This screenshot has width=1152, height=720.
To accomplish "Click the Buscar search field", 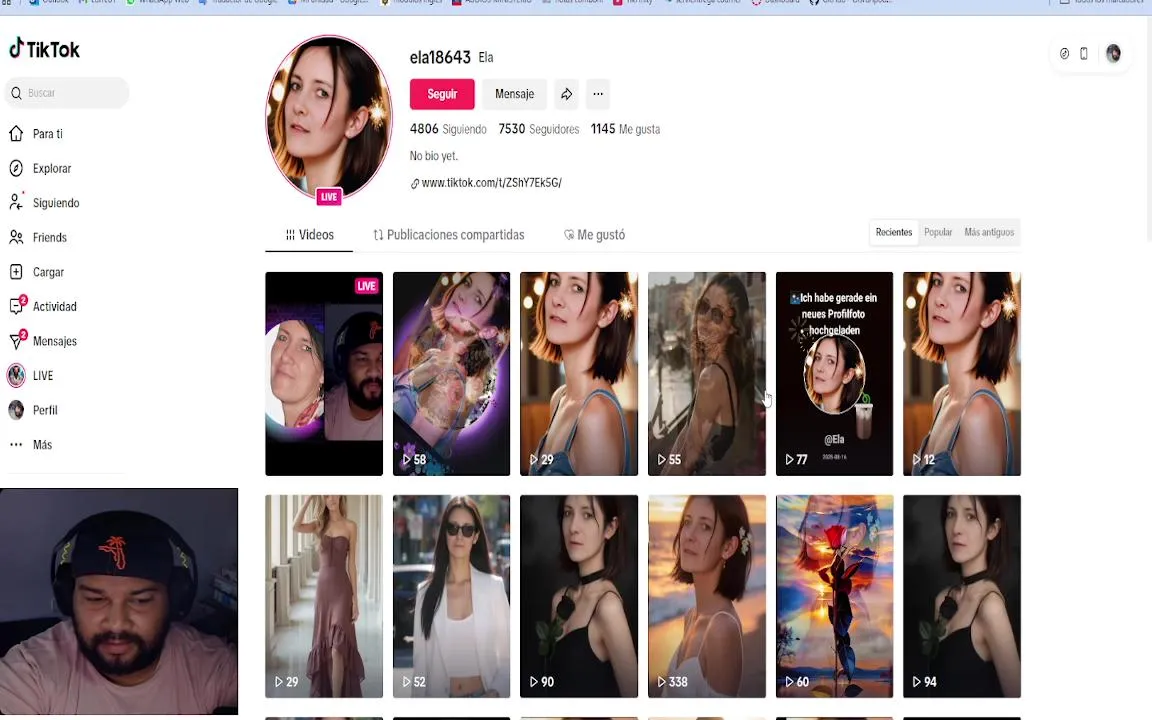I will 67,93.
